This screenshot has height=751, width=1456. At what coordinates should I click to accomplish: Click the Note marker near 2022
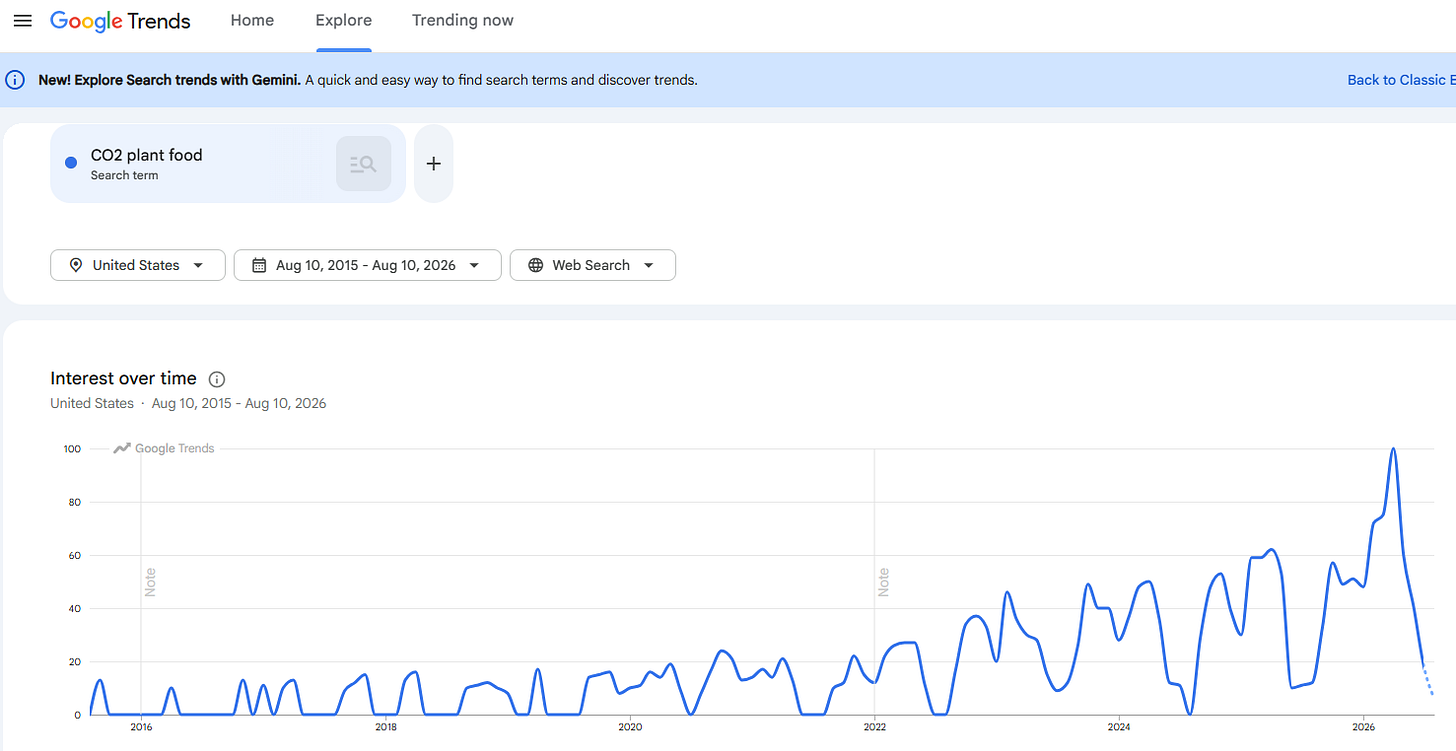883,582
